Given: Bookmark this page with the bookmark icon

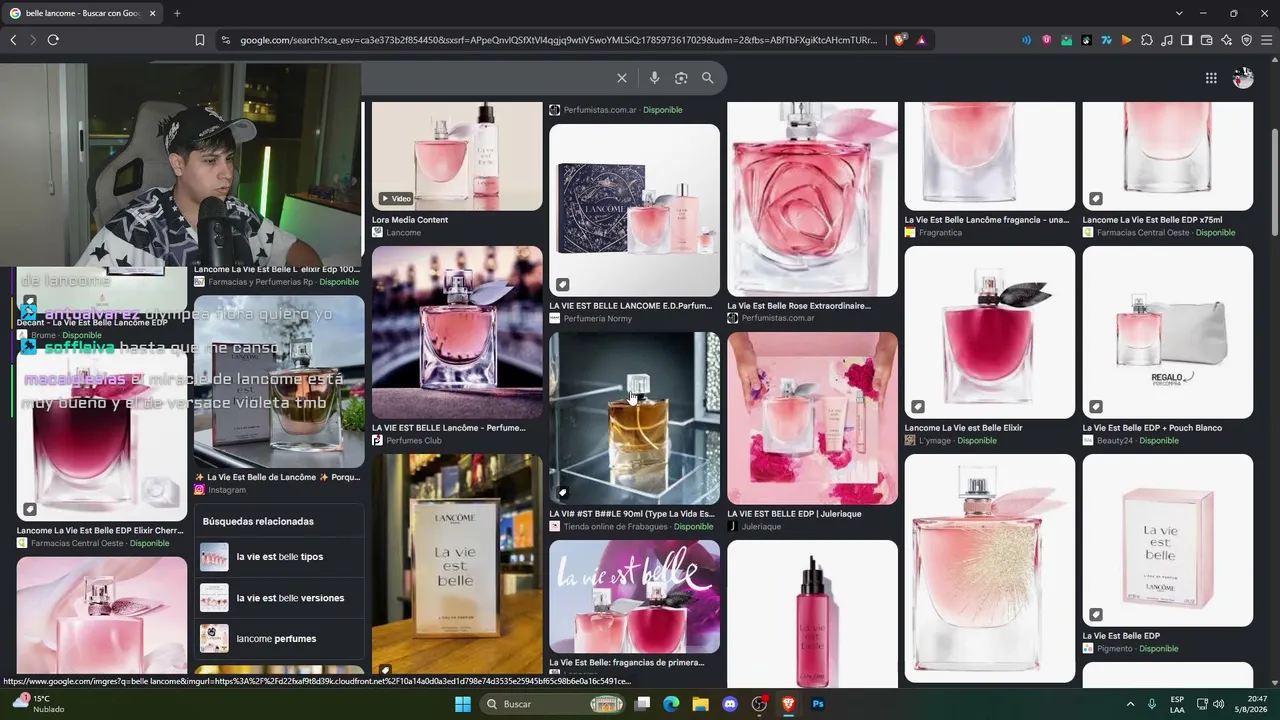Looking at the screenshot, I should click(x=200, y=40).
